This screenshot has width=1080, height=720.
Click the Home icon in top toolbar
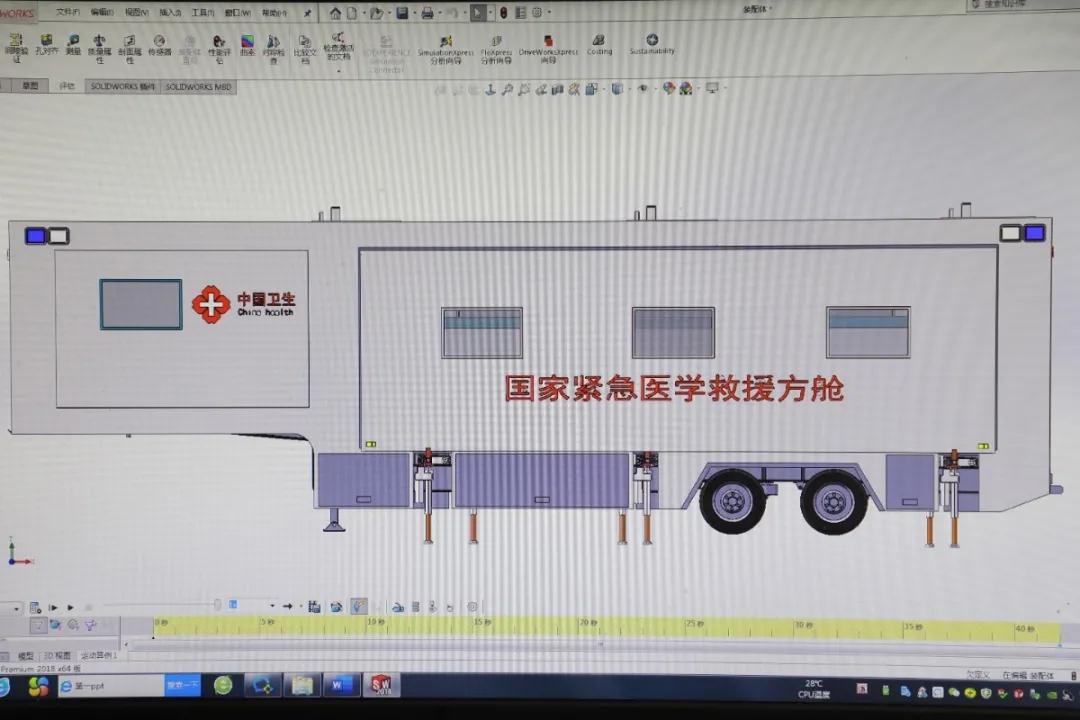[336, 13]
